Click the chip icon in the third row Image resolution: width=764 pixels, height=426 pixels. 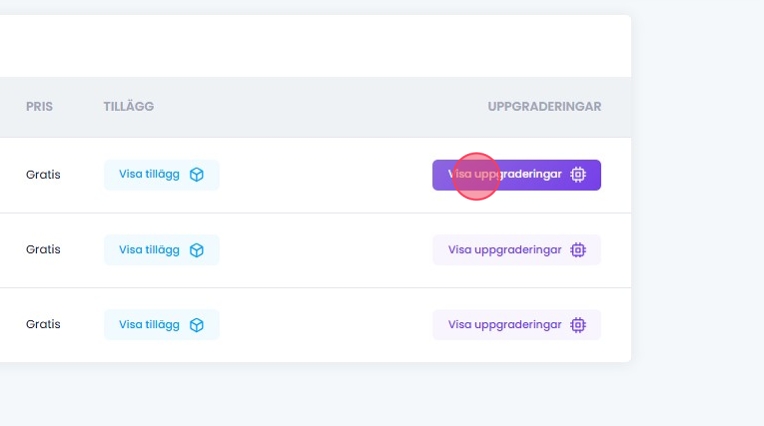pos(578,325)
